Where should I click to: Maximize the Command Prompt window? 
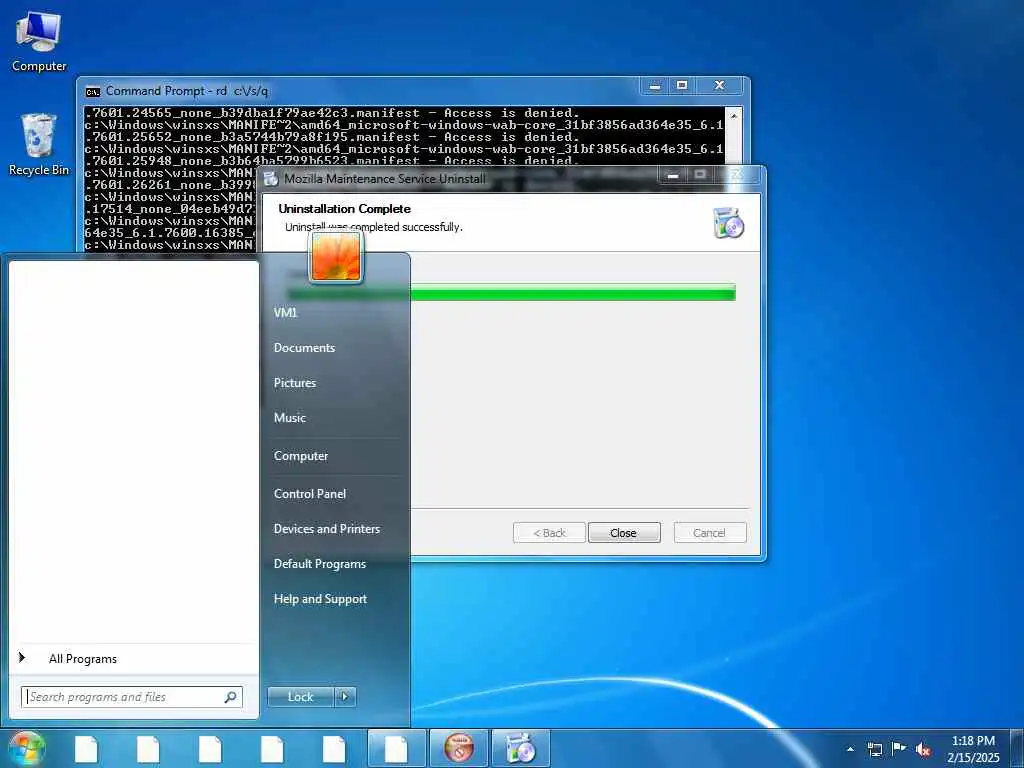pos(682,86)
